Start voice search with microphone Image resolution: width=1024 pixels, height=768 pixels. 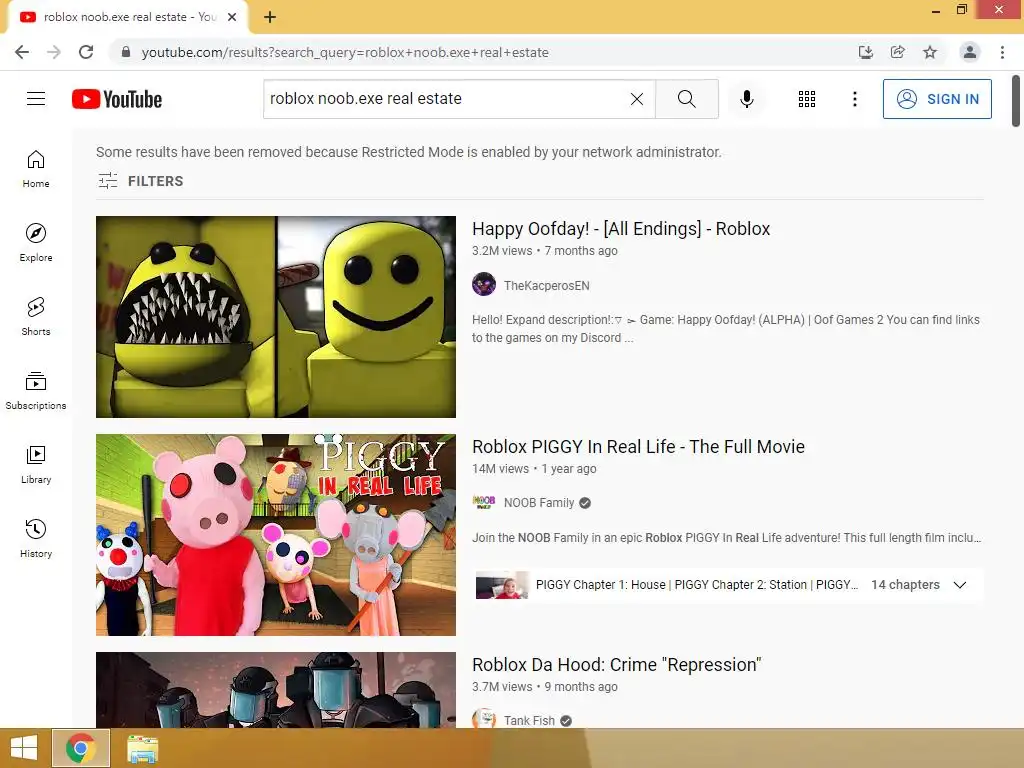coord(746,99)
